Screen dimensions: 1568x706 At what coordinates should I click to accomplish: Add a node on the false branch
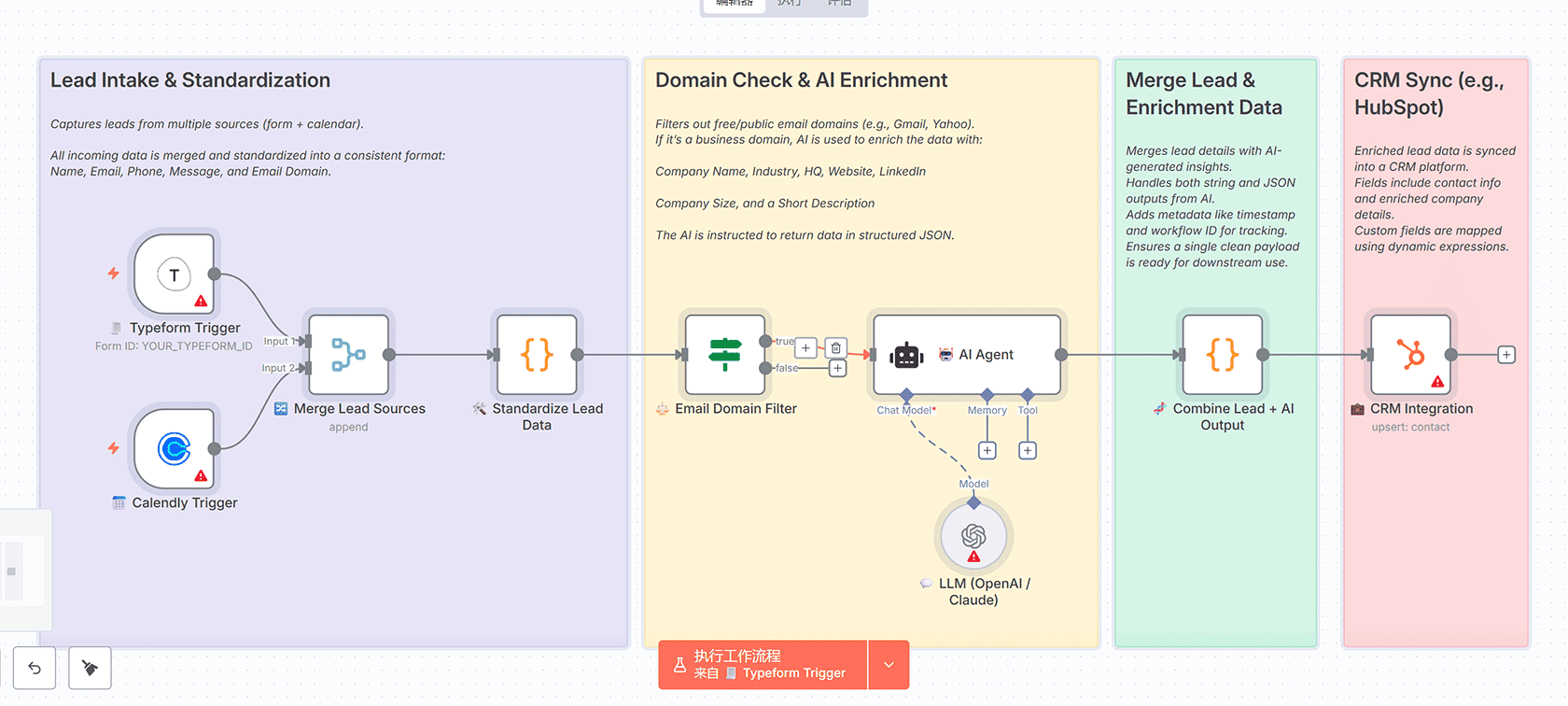point(838,369)
